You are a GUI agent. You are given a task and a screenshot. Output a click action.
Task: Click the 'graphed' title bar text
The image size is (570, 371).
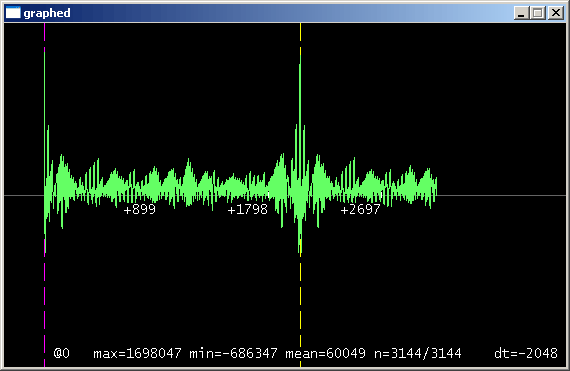pos(47,13)
